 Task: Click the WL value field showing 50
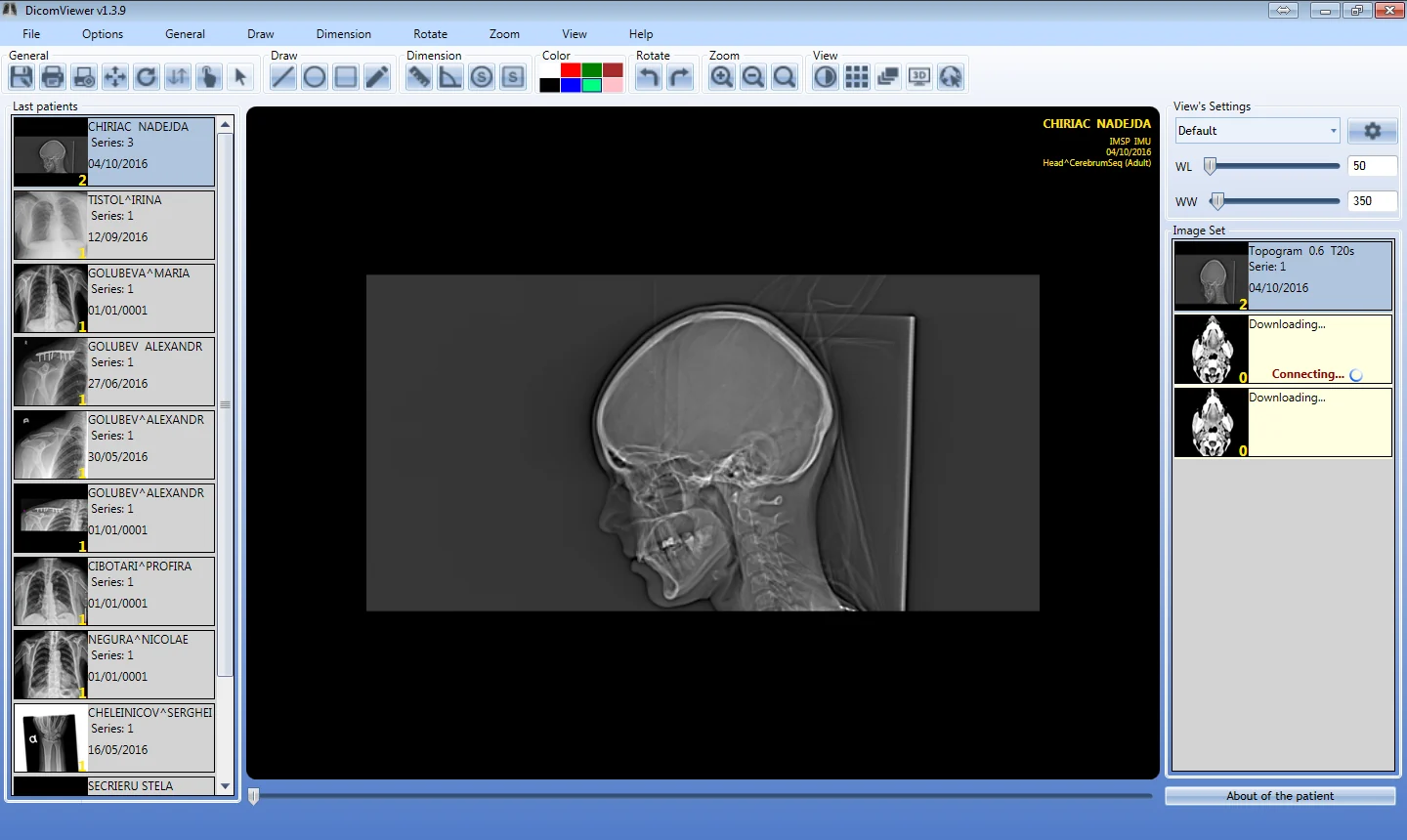tap(1373, 166)
